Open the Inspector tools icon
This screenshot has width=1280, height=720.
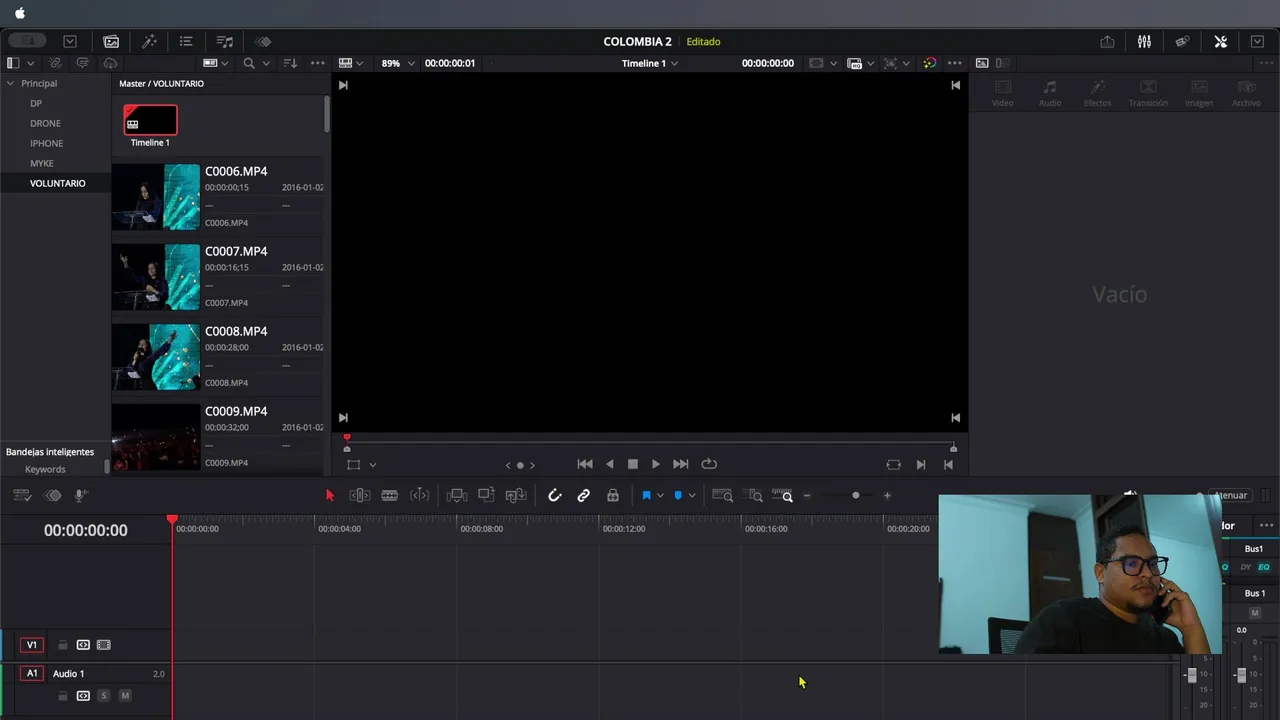[1220, 41]
